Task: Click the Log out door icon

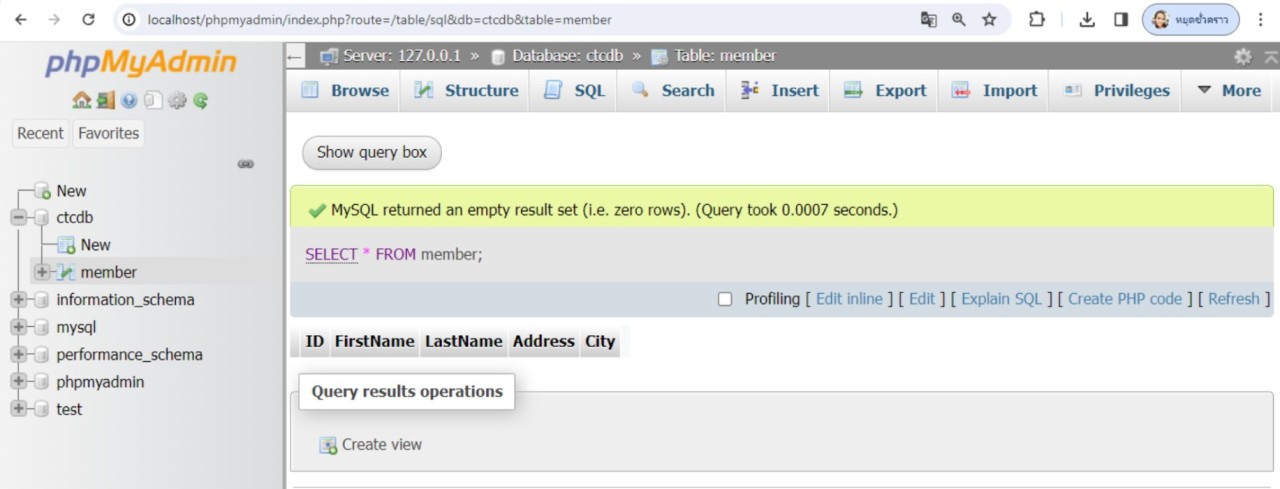Action: [105, 100]
